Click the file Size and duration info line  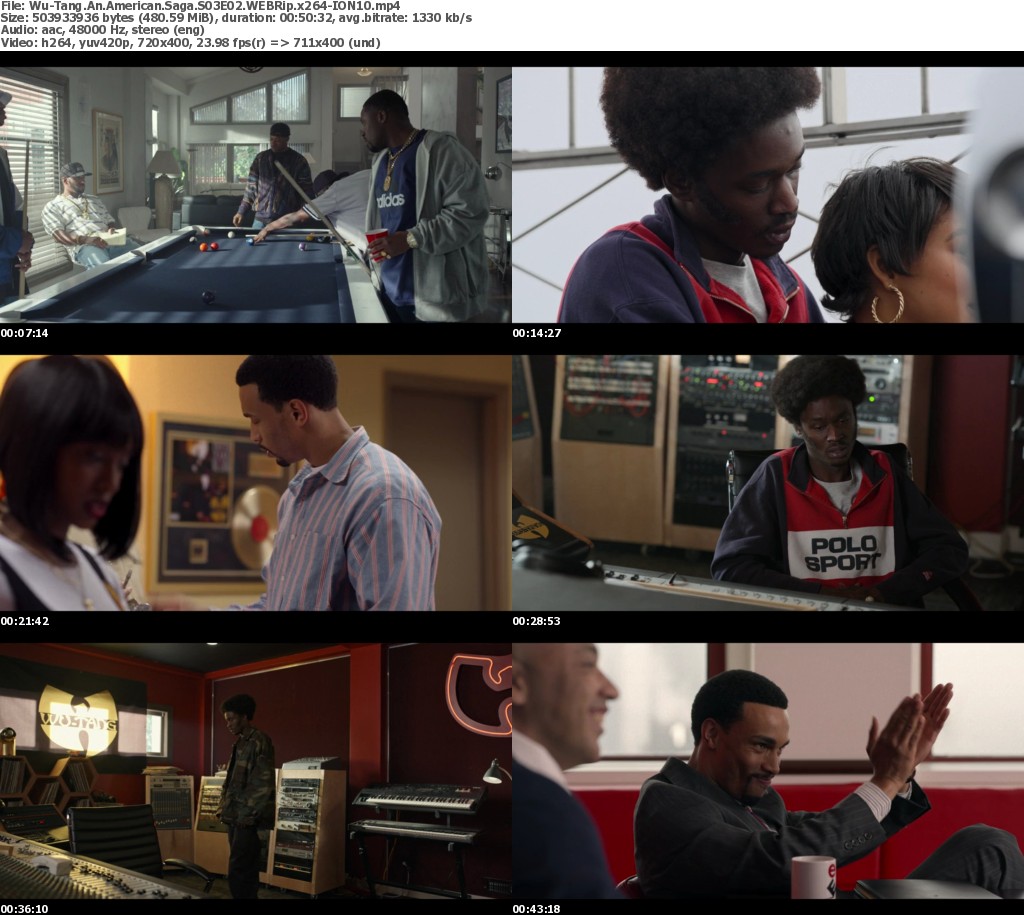tap(236, 18)
